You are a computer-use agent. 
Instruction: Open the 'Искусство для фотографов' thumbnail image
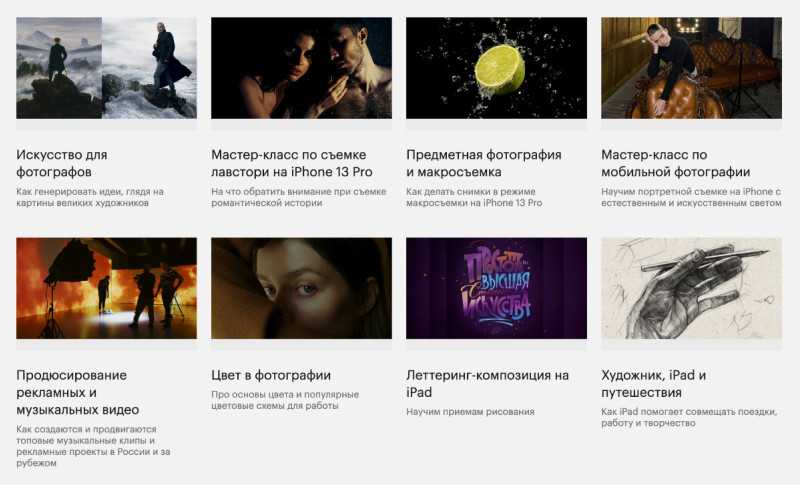106,68
